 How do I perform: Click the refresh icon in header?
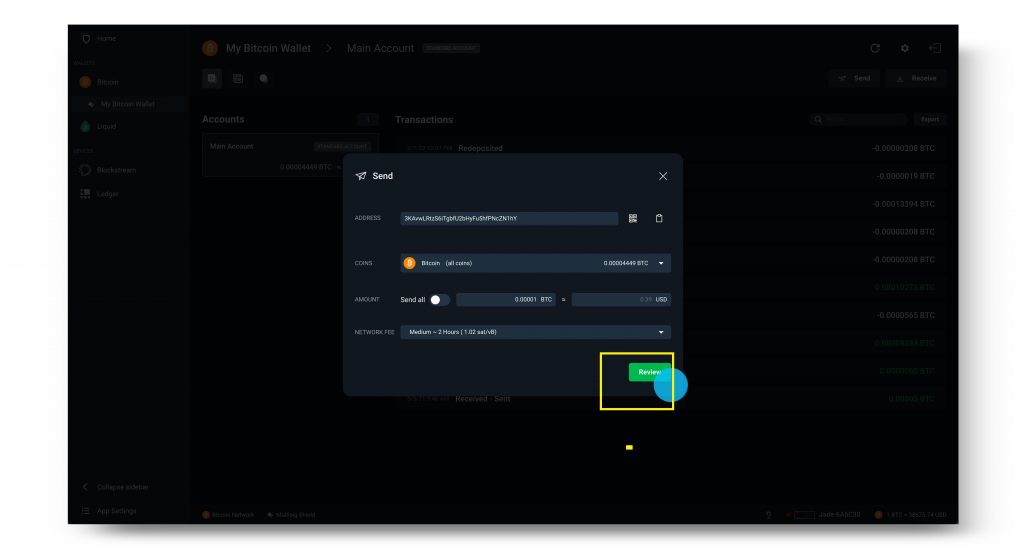coord(875,48)
